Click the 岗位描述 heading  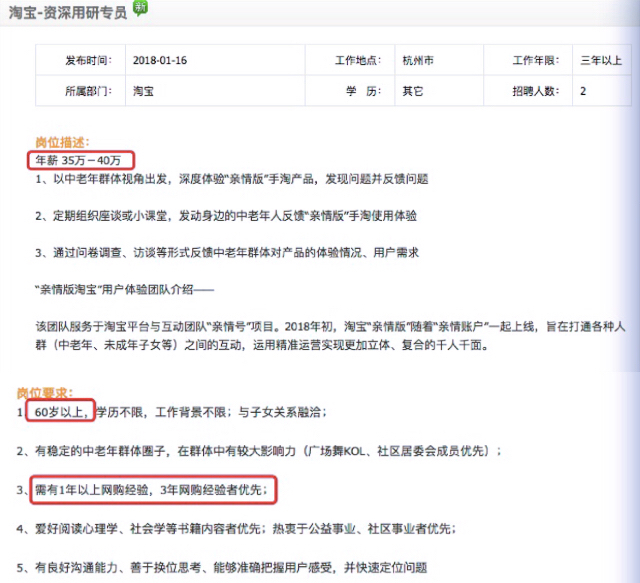[x=62, y=142]
